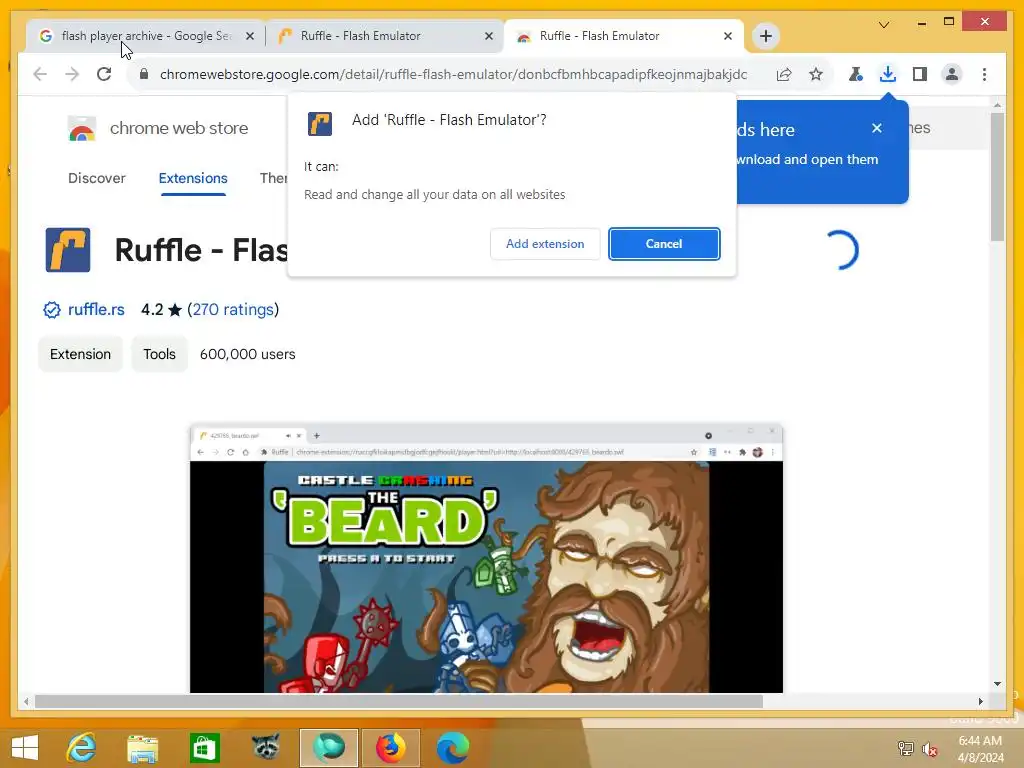Viewport: 1024px width, 768px height.
Task: Click the horizontal scrollbar thumb
Action: click(x=398, y=701)
